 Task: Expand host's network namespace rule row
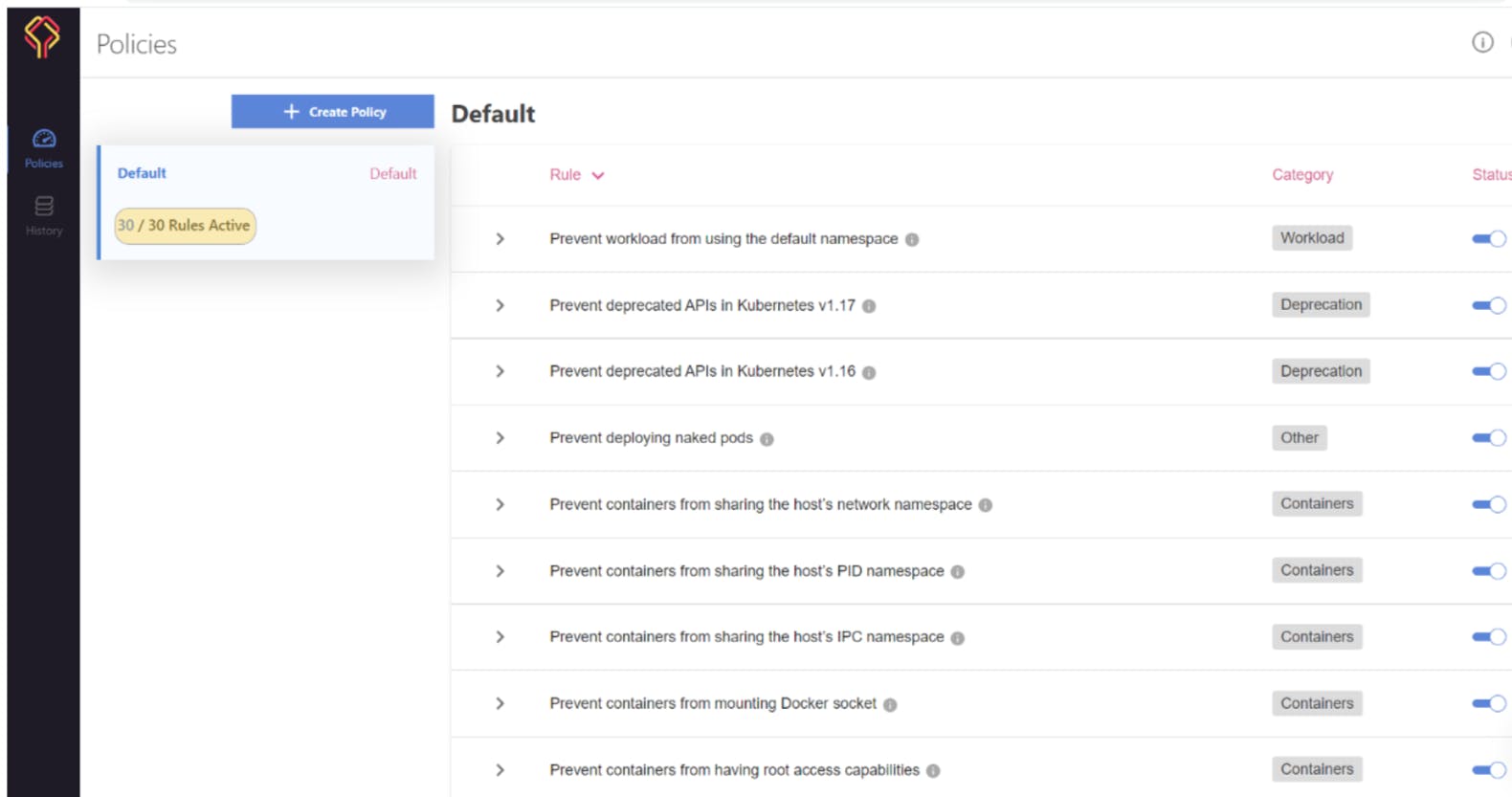pyautogui.click(x=500, y=504)
